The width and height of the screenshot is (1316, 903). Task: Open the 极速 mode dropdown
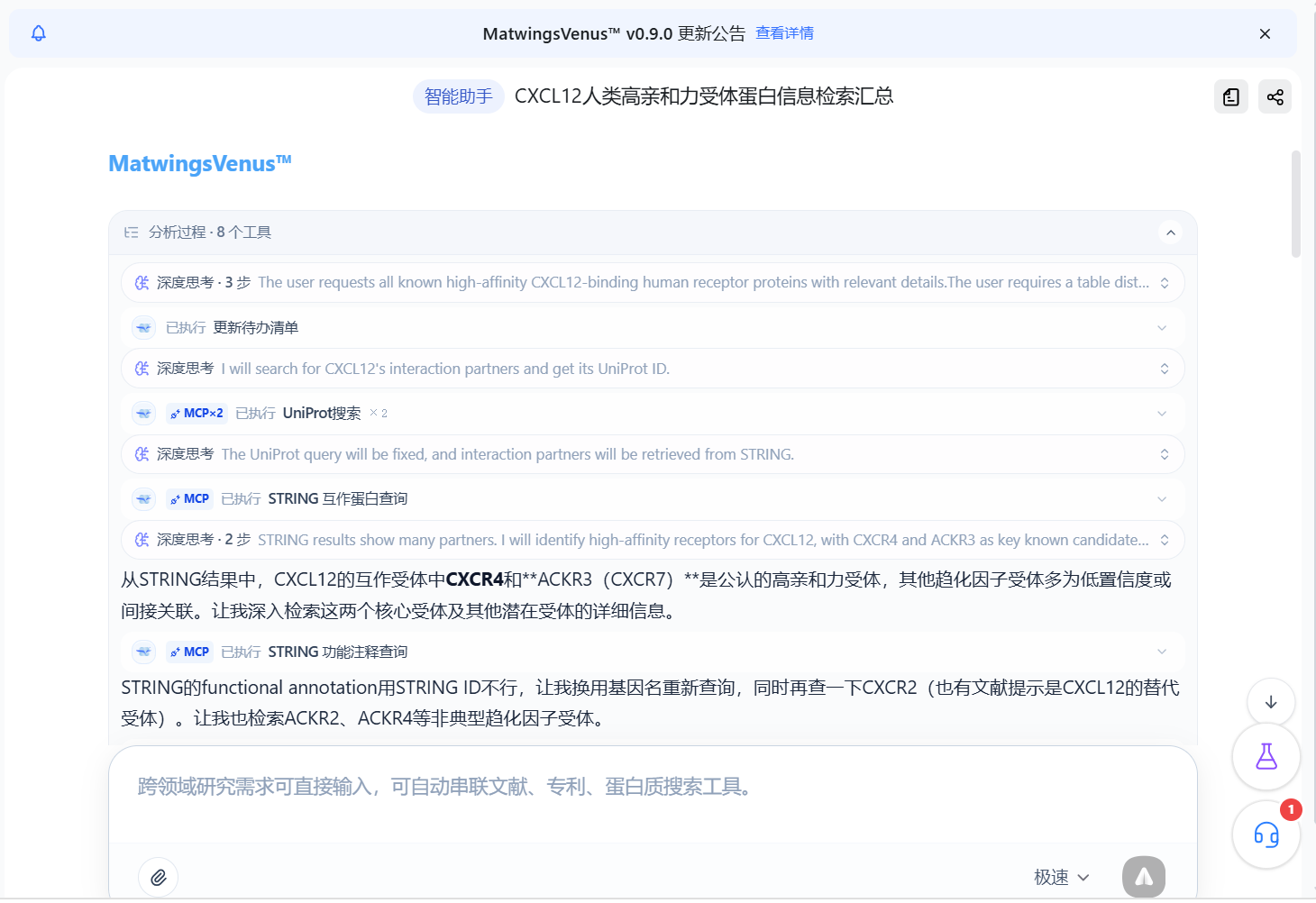1062,877
